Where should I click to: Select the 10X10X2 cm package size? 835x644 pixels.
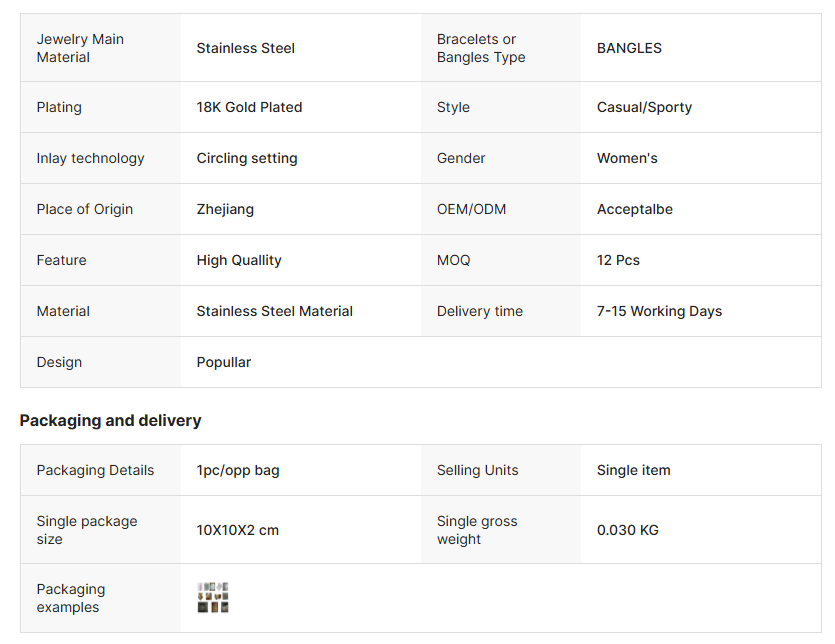[238, 530]
